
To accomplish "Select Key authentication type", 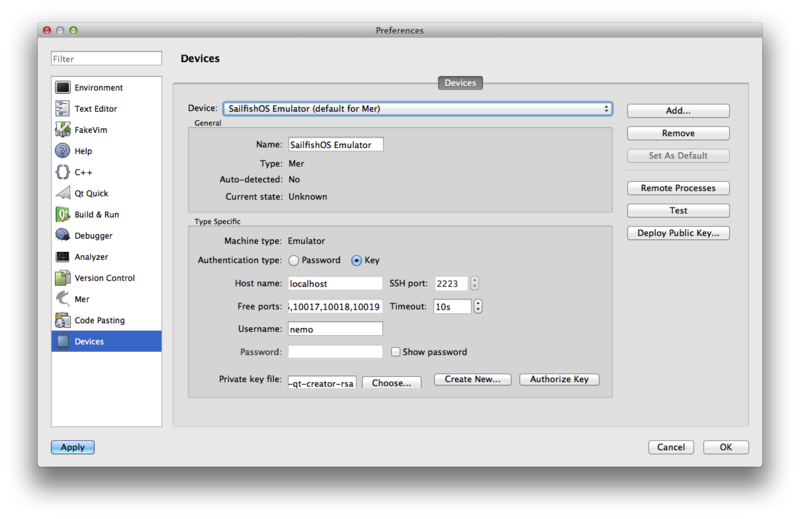I will click(356, 260).
